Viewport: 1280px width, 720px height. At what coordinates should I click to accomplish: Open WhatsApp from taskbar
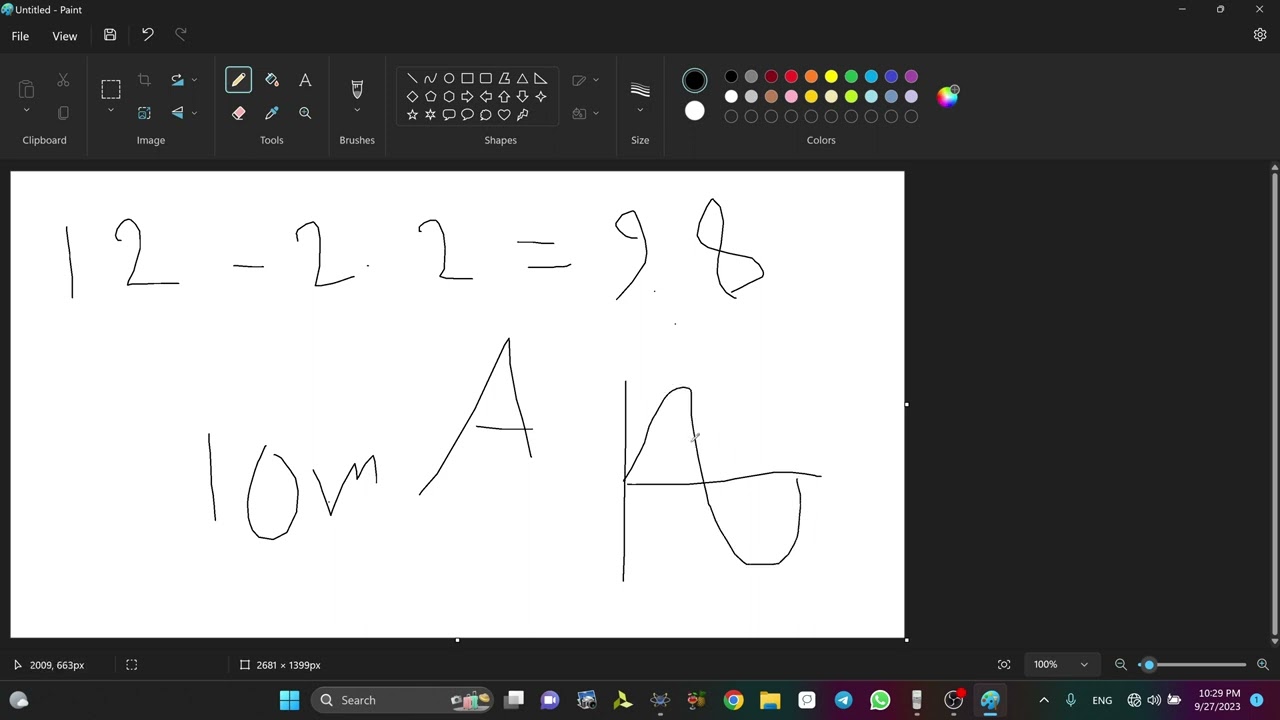click(x=880, y=700)
